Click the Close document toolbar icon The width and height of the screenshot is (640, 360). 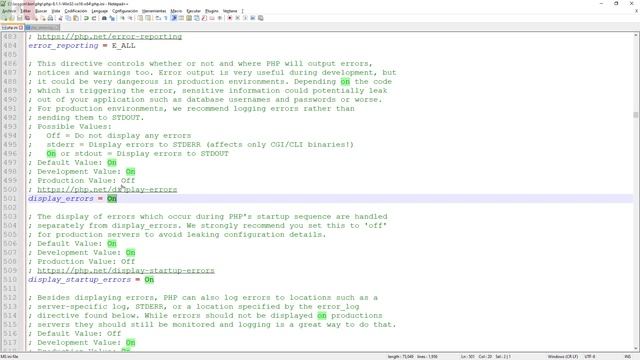35,18
